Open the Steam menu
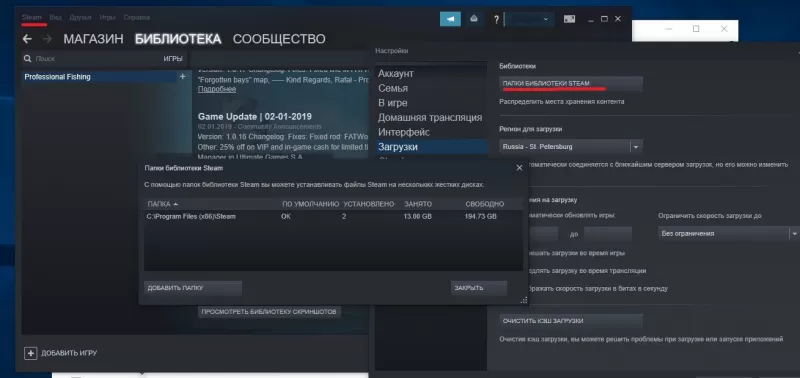This screenshot has width=800, height=378. pyautogui.click(x=32, y=17)
